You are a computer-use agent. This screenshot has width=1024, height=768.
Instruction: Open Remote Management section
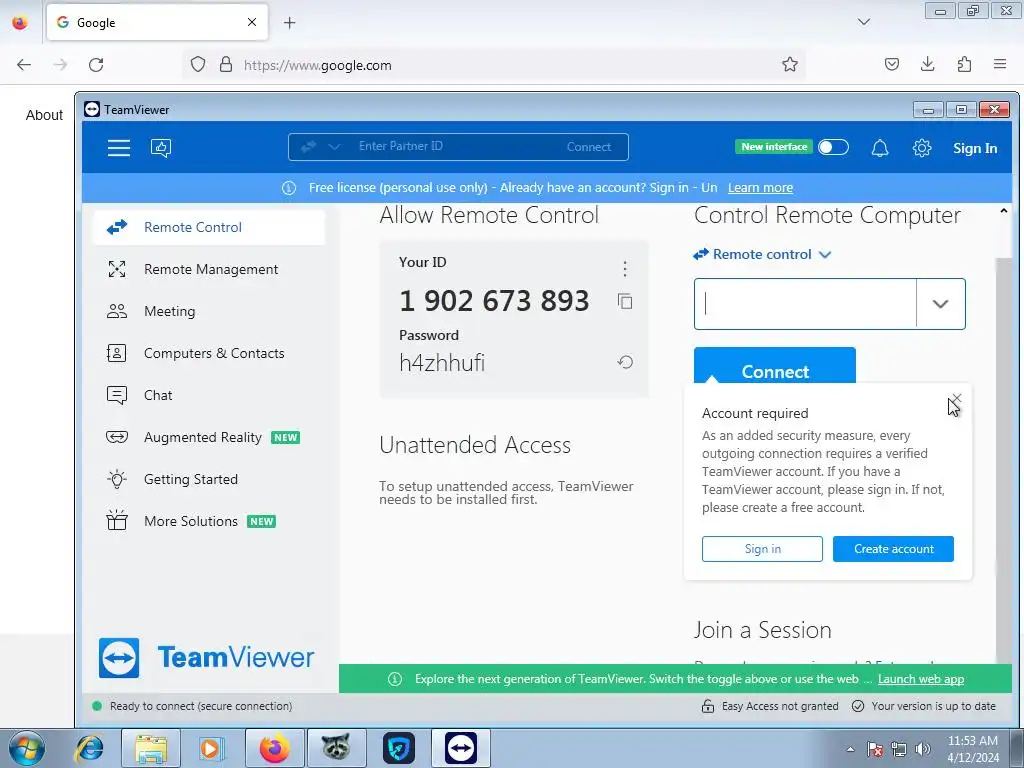coord(209,269)
